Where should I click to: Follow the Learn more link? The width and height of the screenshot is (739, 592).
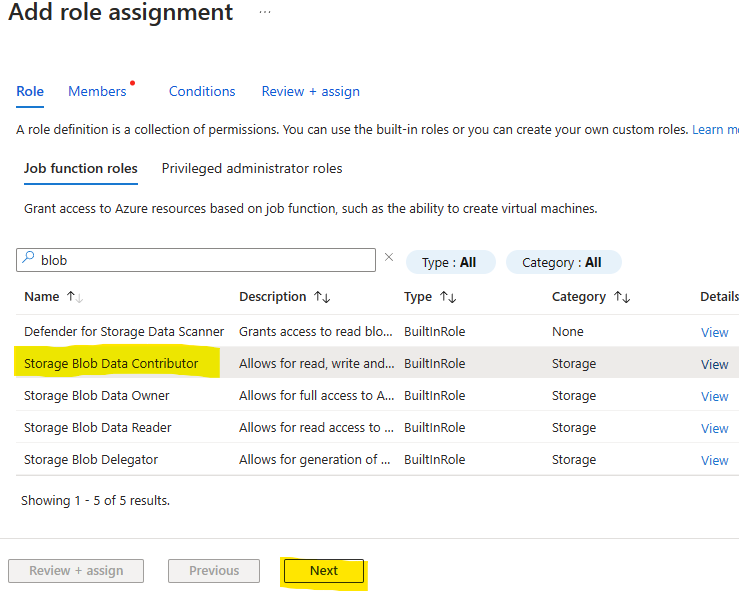715,130
